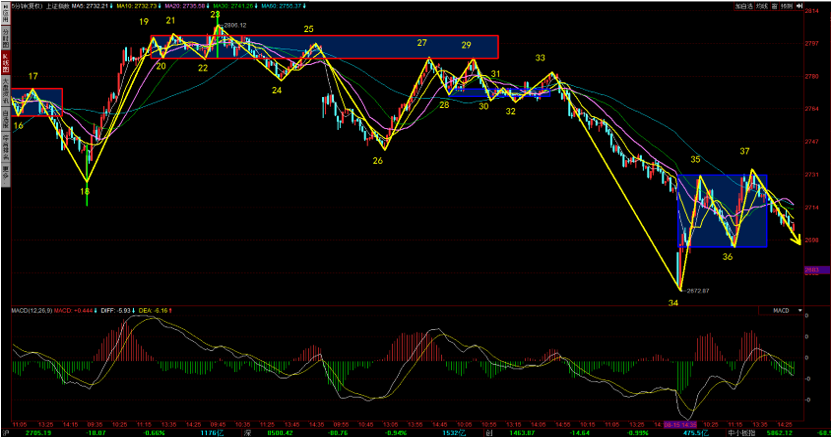Click the 5分钟 period label at top left
Screen dimensions: 831x437
click(x=22, y=5)
